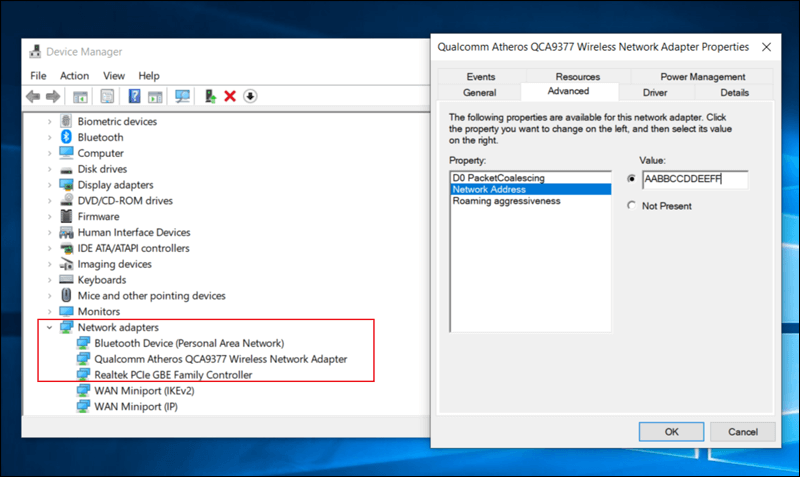Click the Disk drives category icon
The image size is (800, 477).
[x=66, y=169]
